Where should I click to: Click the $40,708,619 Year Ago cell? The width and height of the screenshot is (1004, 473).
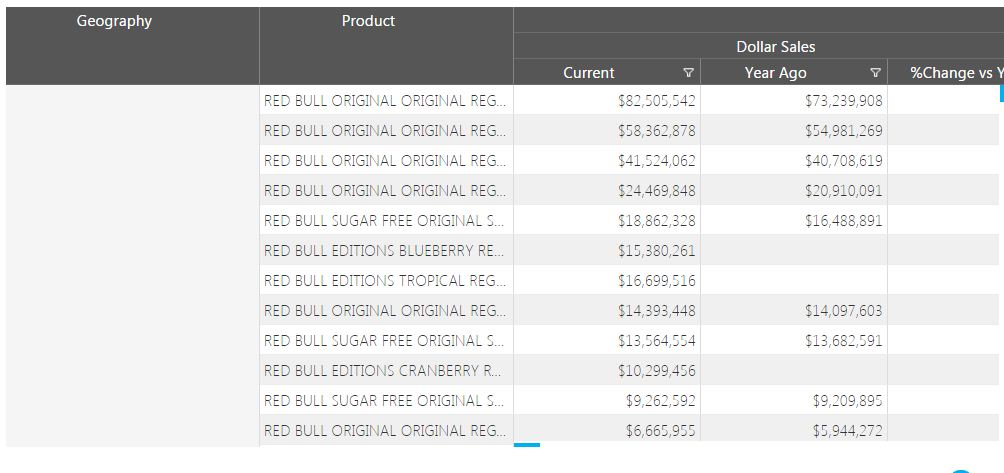click(x=843, y=161)
